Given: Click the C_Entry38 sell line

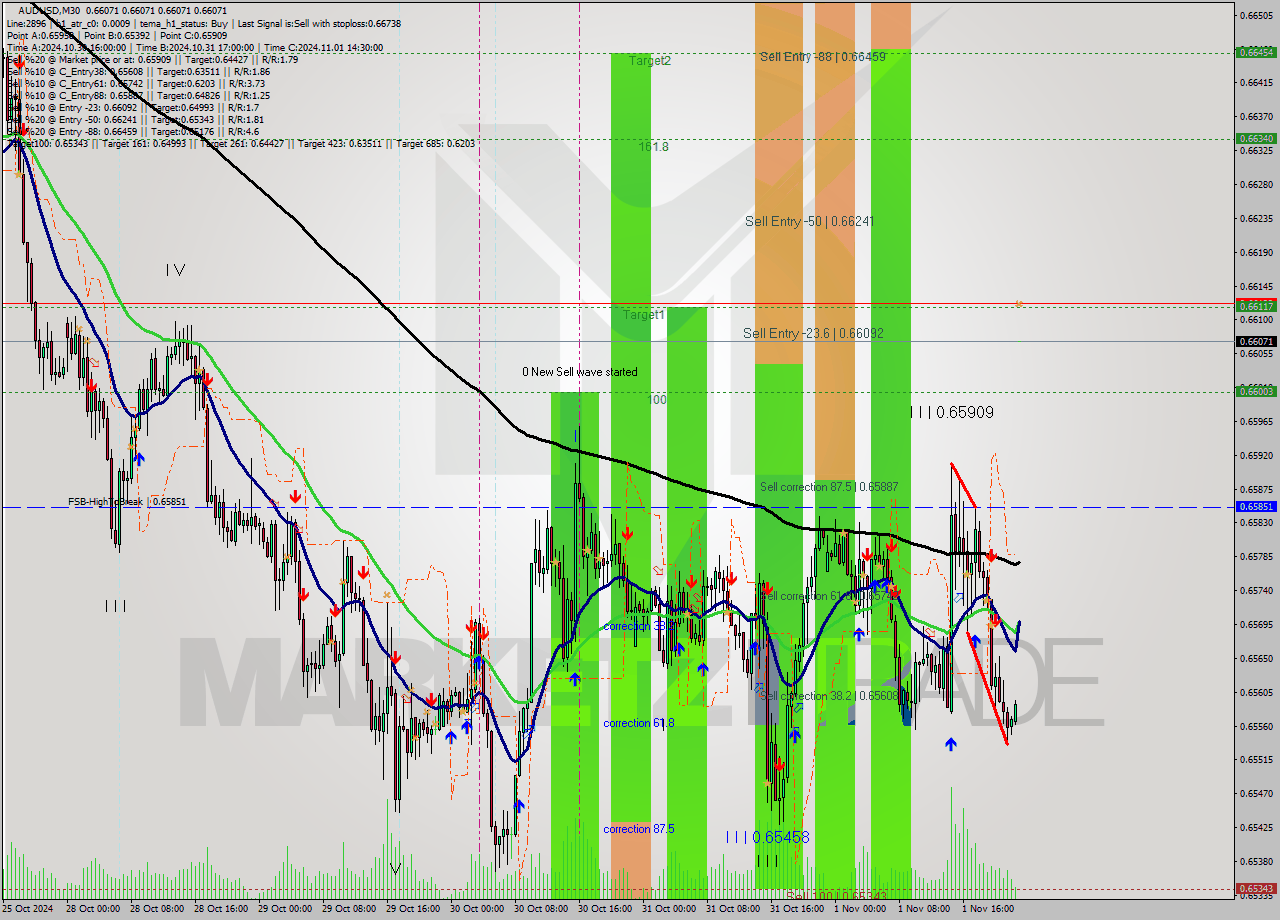Looking at the screenshot, I should click(x=138, y=71).
